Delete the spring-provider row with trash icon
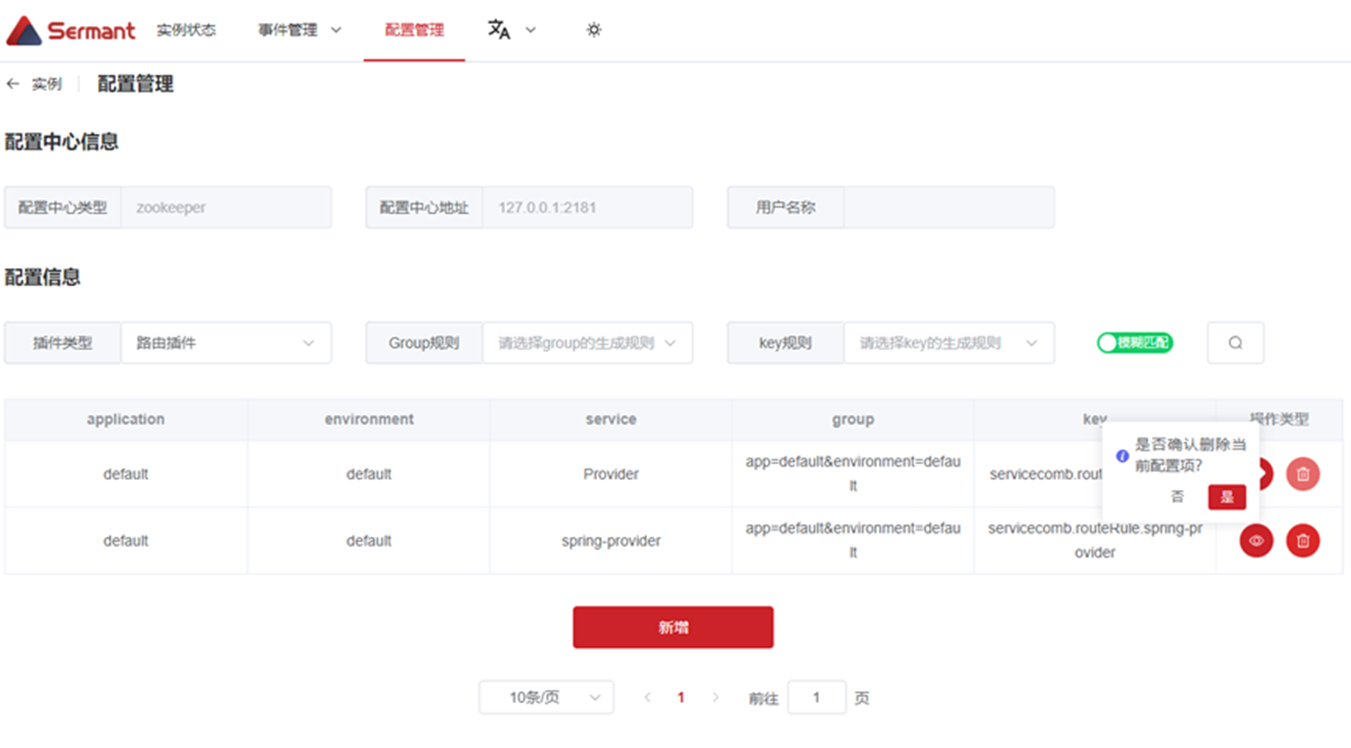Image resolution: width=1351 pixels, height=748 pixels. point(1303,541)
